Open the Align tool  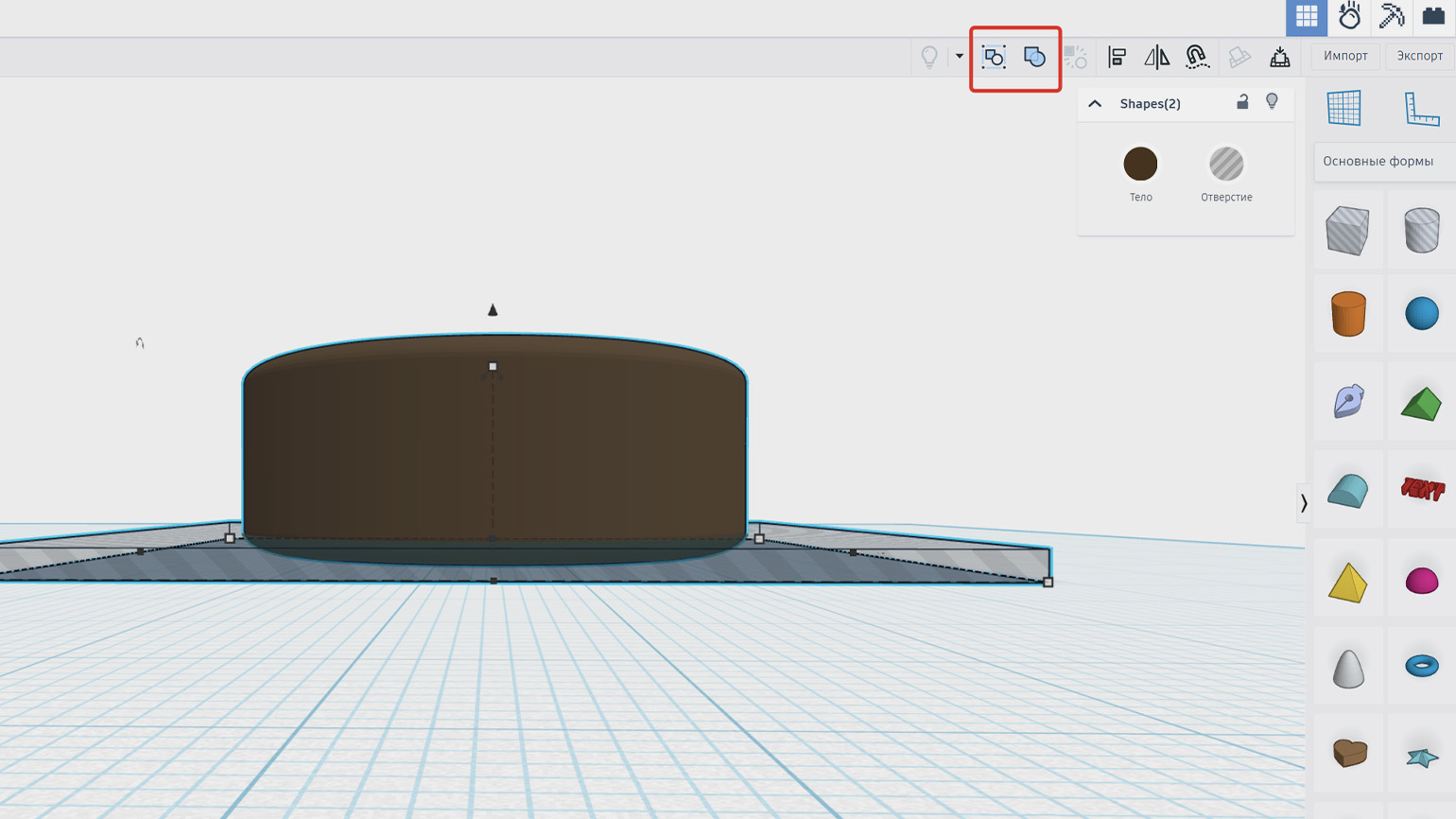click(1117, 58)
